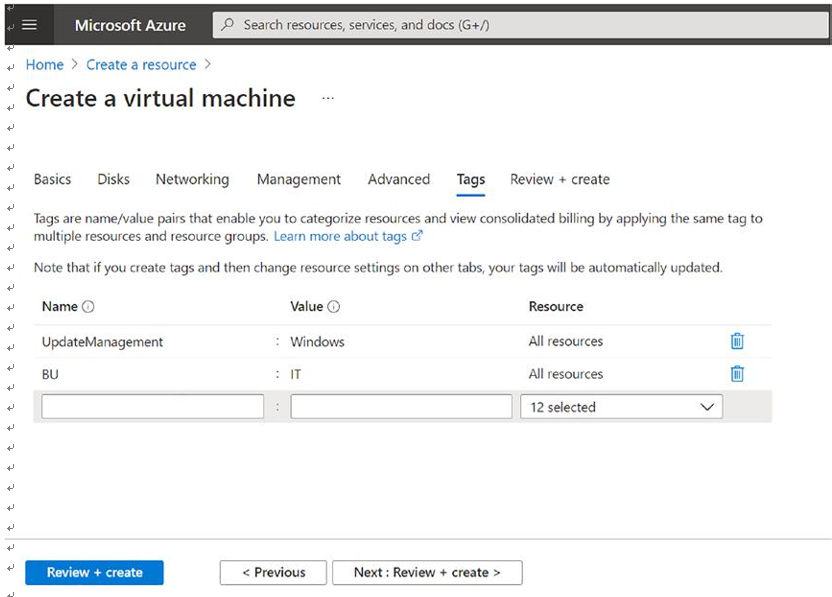Open the ellipsis menu beside page title
832x597 pixels.
point(328,98)
